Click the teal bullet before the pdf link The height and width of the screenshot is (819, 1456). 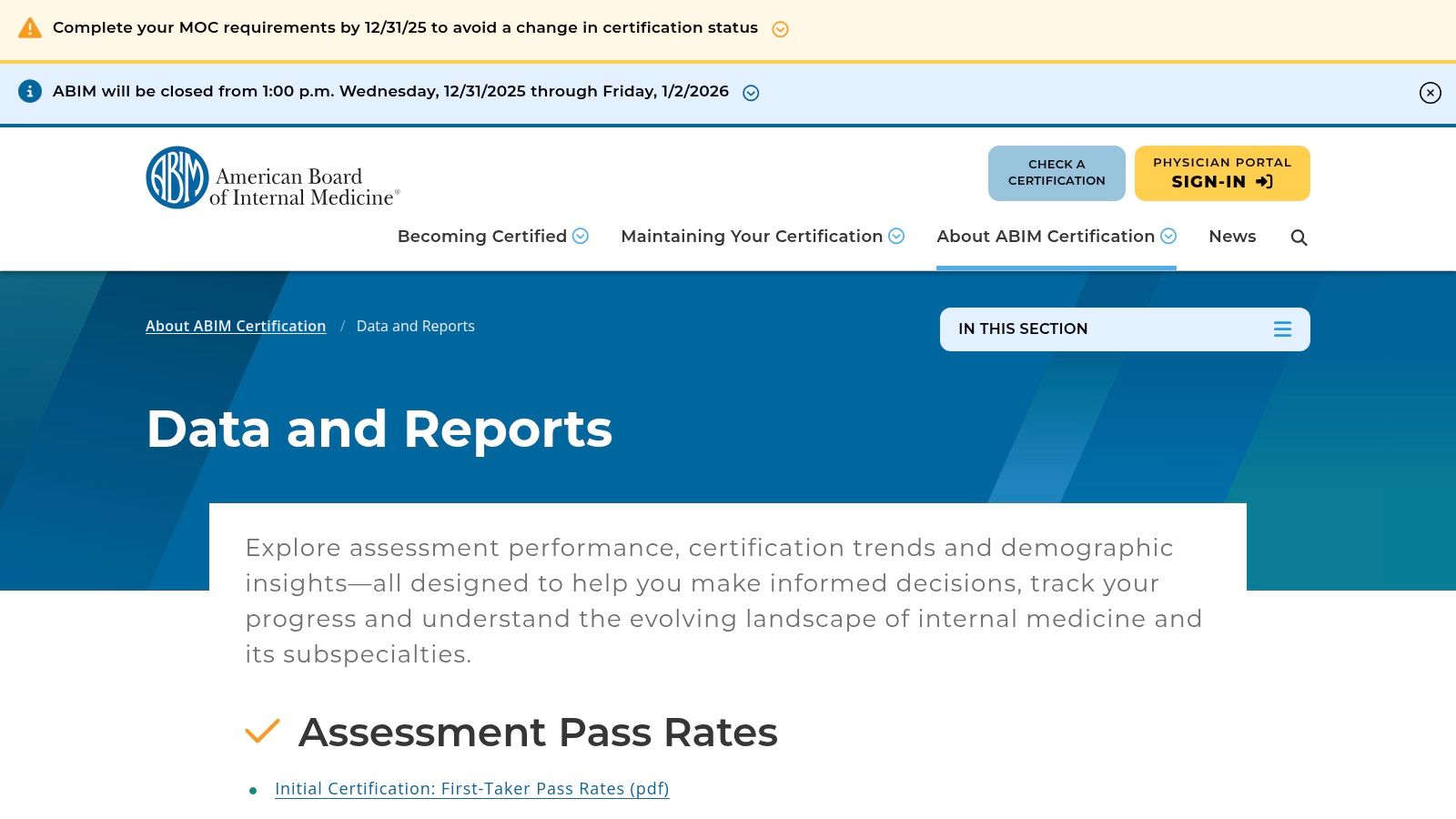(252, 790)
